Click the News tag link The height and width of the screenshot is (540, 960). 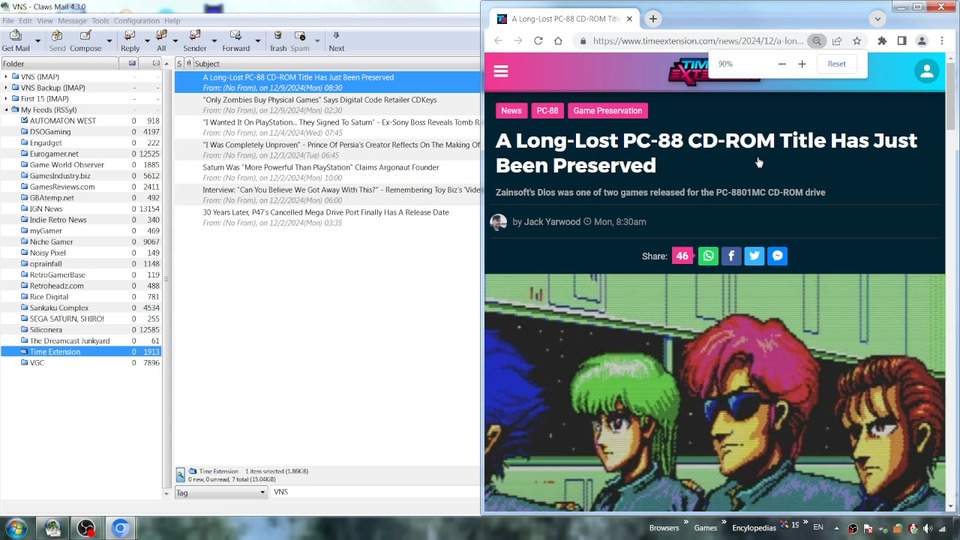[x=511, y=111]
